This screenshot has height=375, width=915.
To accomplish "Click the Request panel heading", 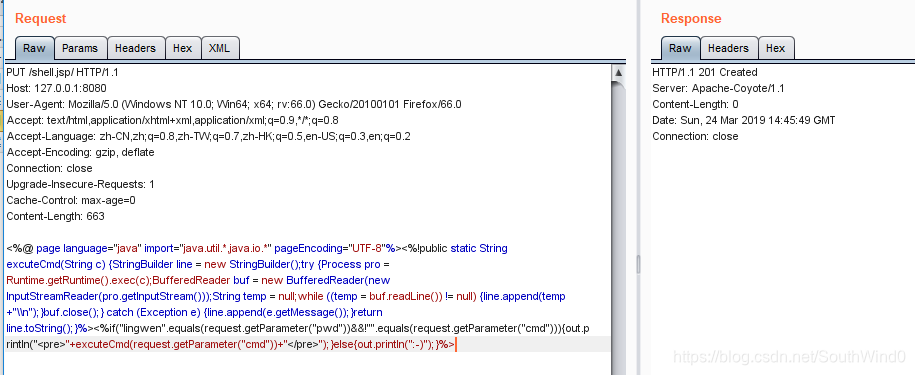I will (x=40, y=19).
